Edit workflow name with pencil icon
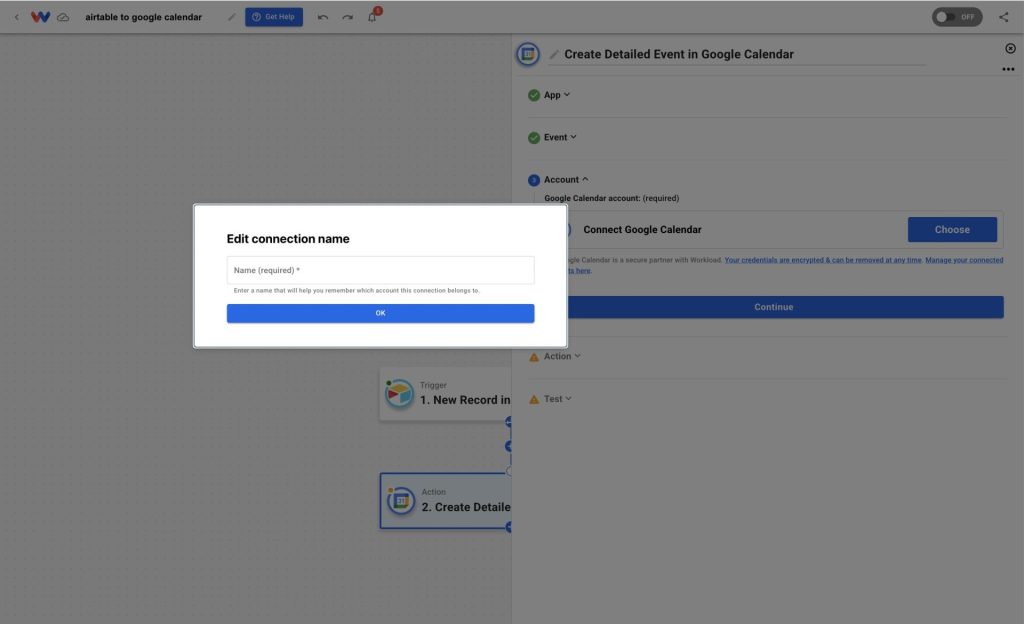 tap(231, 17)
